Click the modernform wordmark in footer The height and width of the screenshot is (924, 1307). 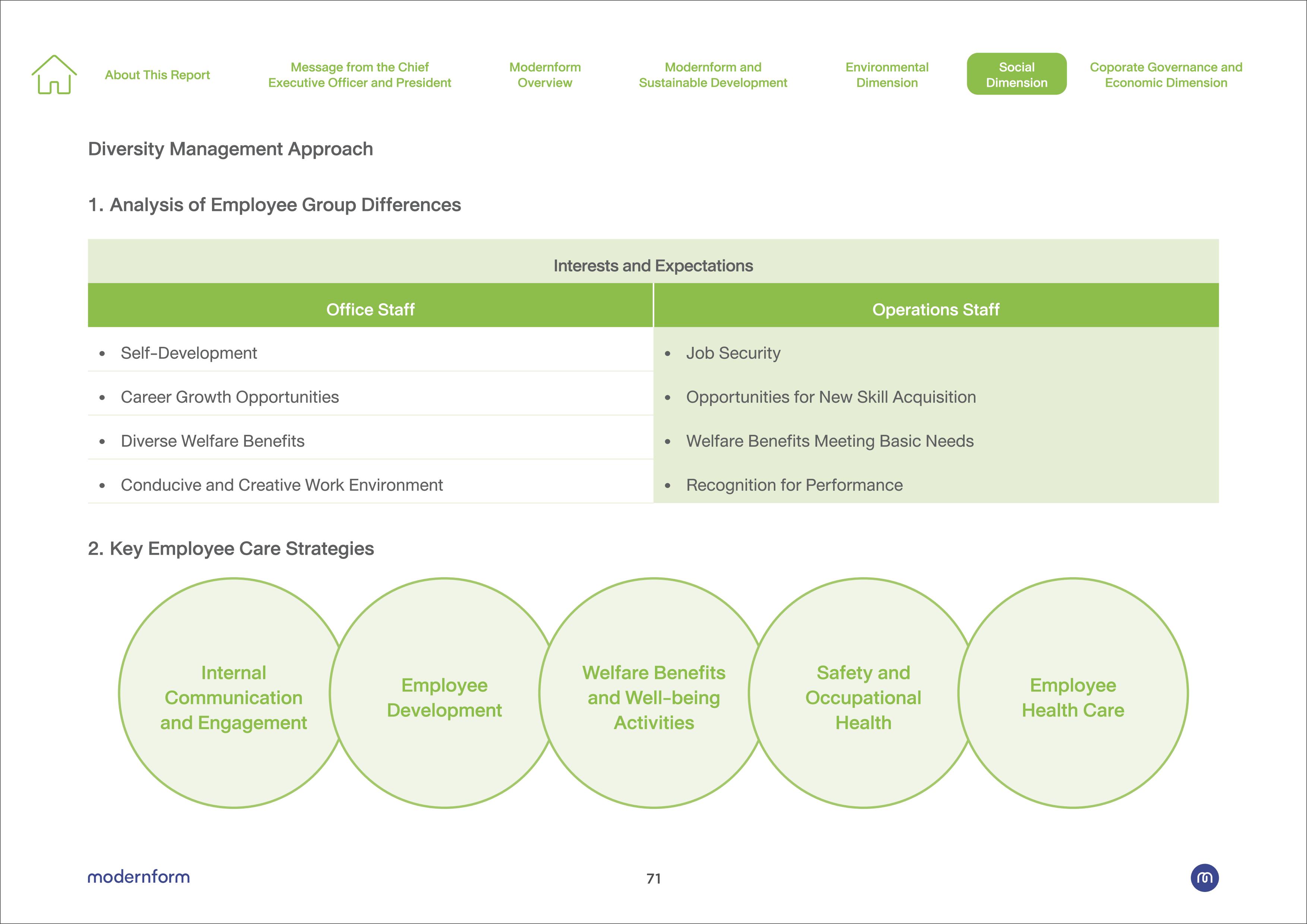[138, 877]
